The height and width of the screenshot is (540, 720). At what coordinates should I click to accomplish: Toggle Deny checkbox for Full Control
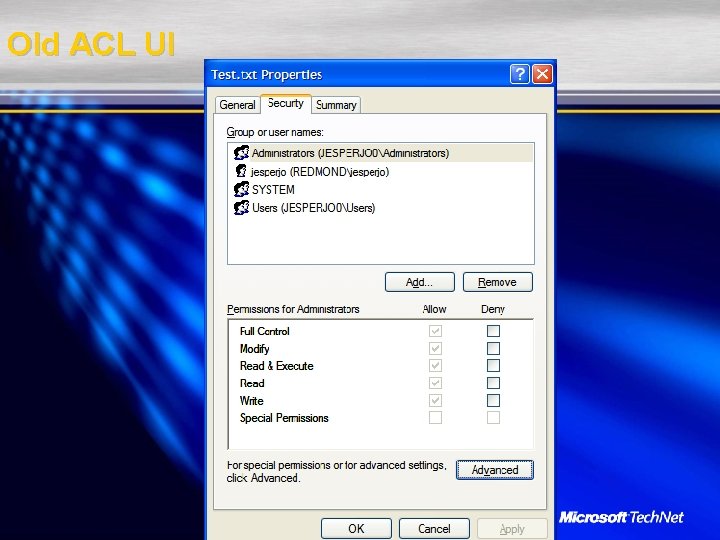tap(494, 331)
